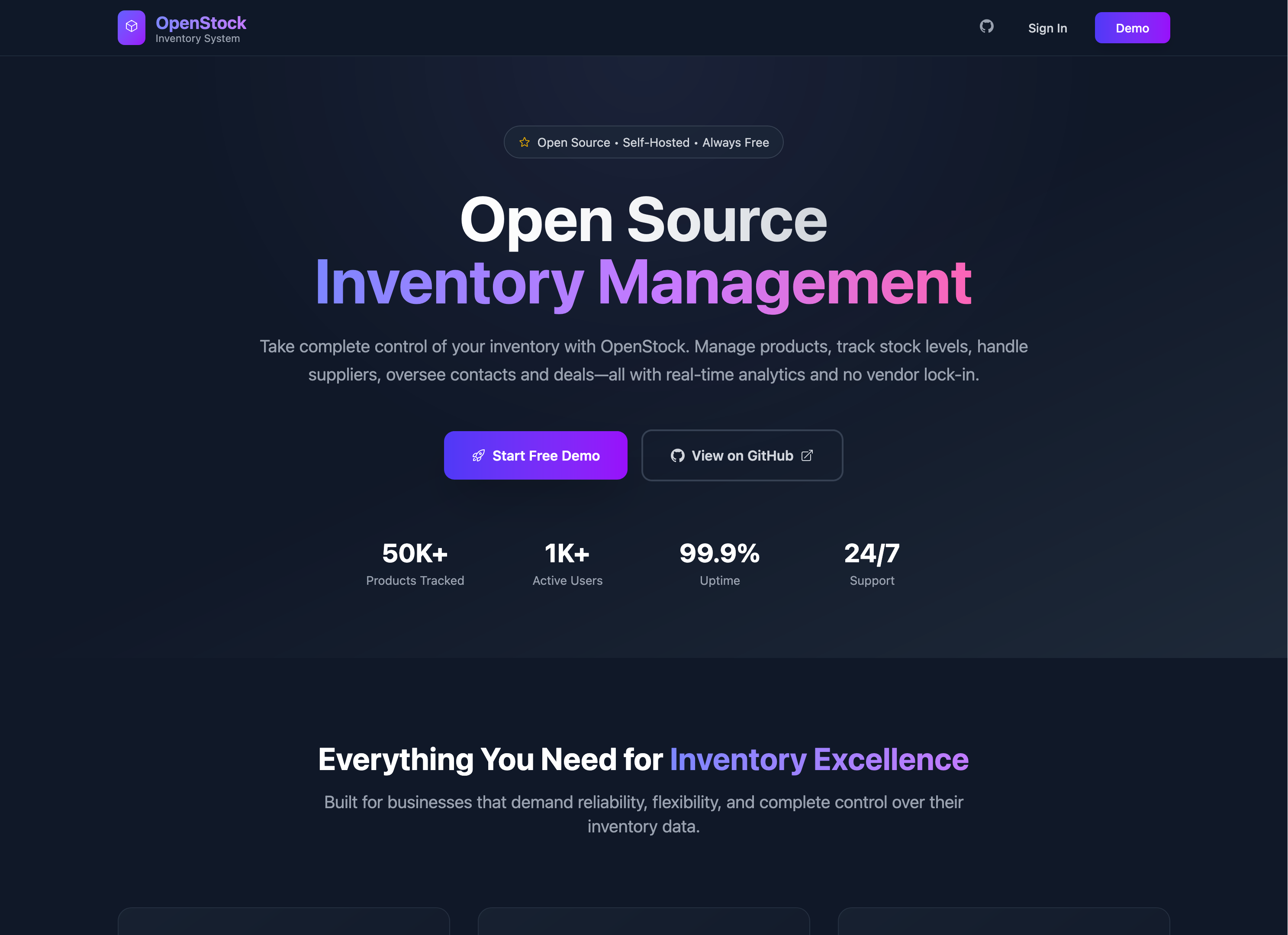
Task: Click the 24/7 Support stat
Action: tap(872, 563)
